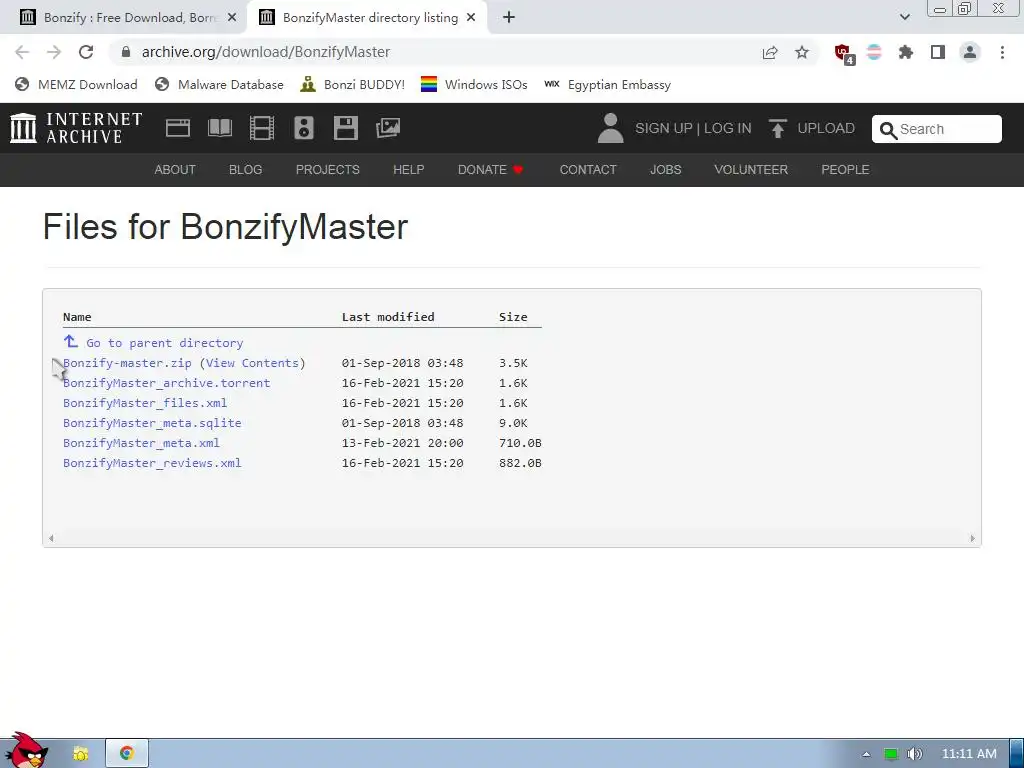Click the LOG IN link
This screenshot has width=1024, height=768.
(728, 128)
